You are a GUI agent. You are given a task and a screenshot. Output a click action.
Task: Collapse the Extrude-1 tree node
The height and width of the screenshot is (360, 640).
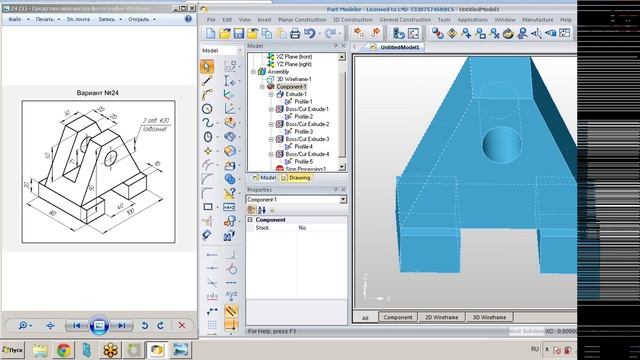271,94
